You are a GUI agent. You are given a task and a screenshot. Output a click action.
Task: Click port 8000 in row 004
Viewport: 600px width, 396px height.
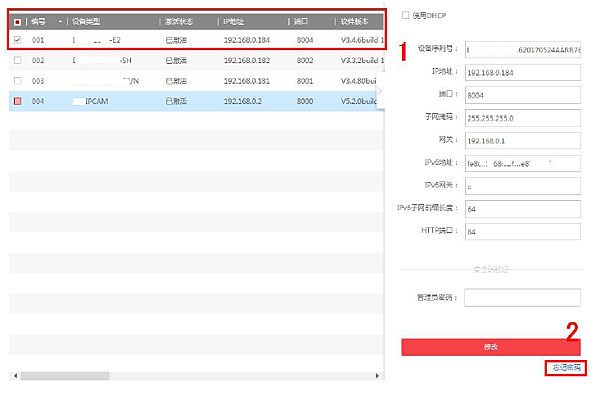tap(305, 101)
